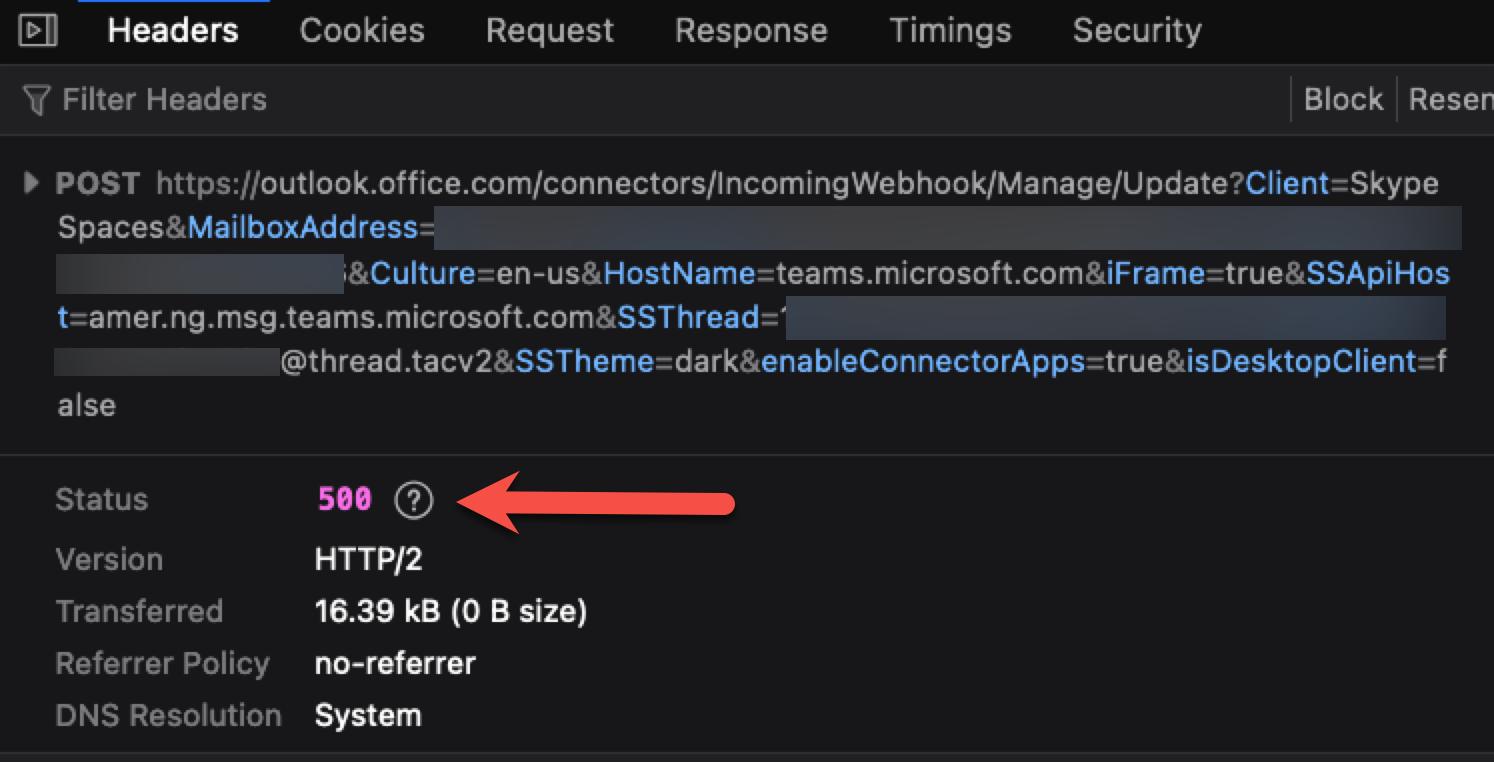
Task: Click the no-referrer policy value
Action: [395, 664]
